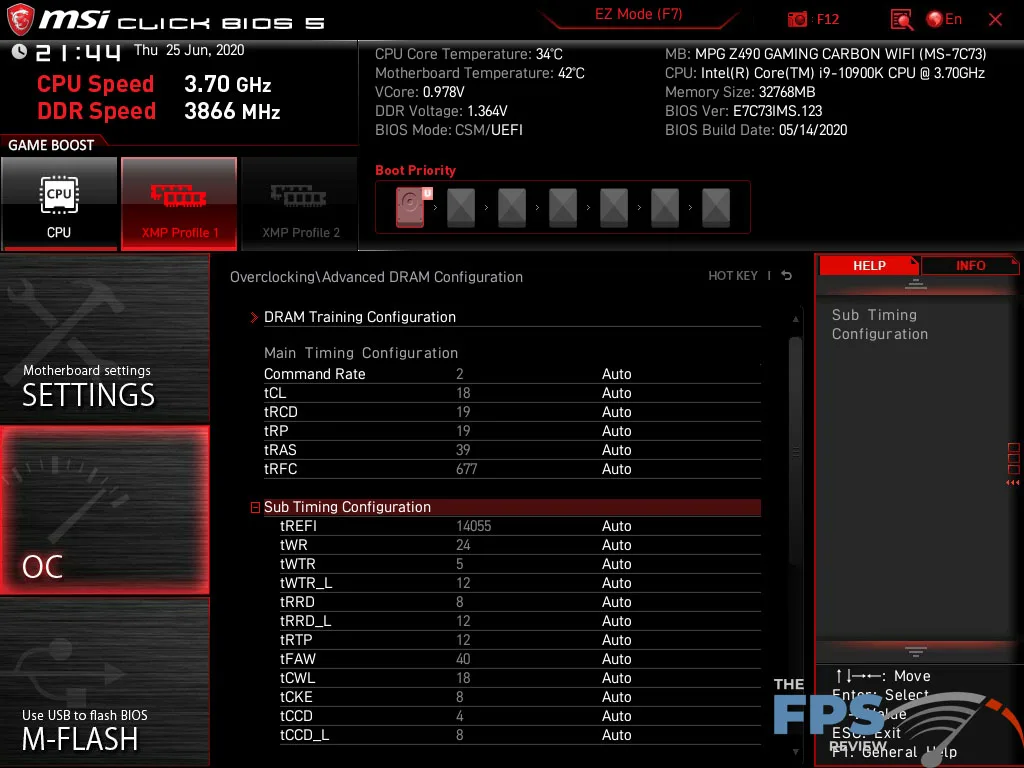1024x768 pixels.
Task: Open the OC overclocking section
Action: (104, 510)
